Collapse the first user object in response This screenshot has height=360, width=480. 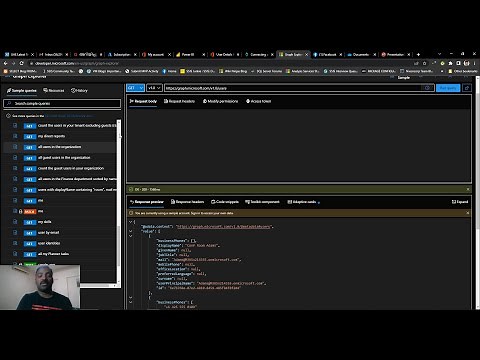coord(130,236)
